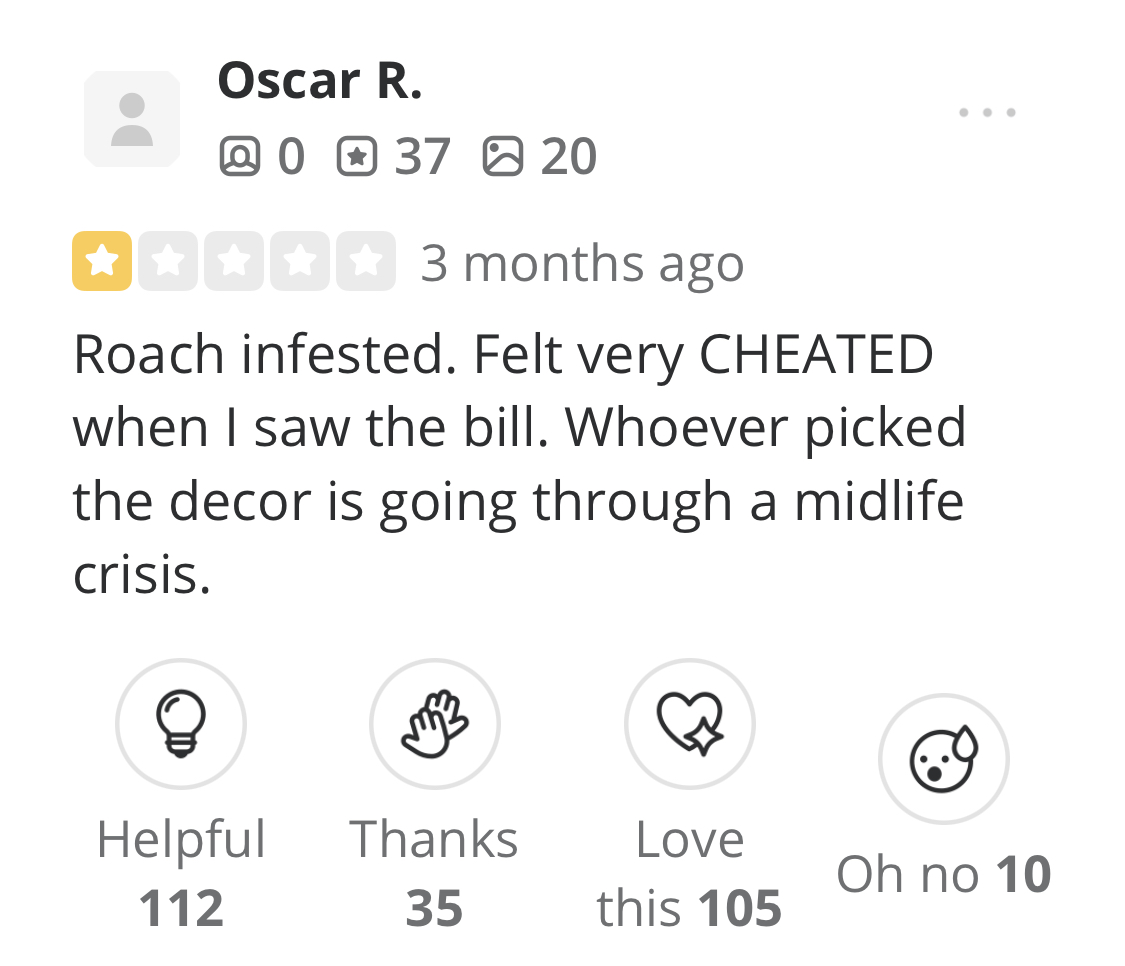Click the second empty rating star
1125x966 pixels.
[x=168, y=261]
